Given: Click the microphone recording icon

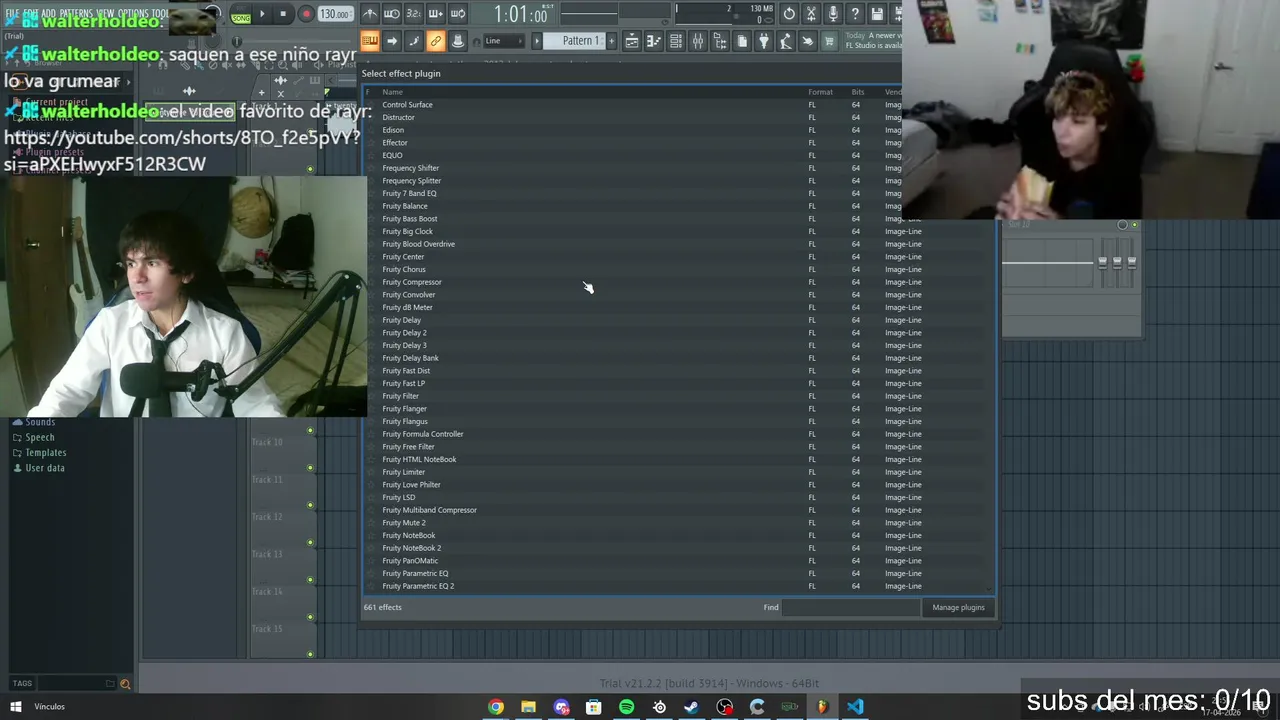Looking at the screenshot, I should tap(833, 14).
